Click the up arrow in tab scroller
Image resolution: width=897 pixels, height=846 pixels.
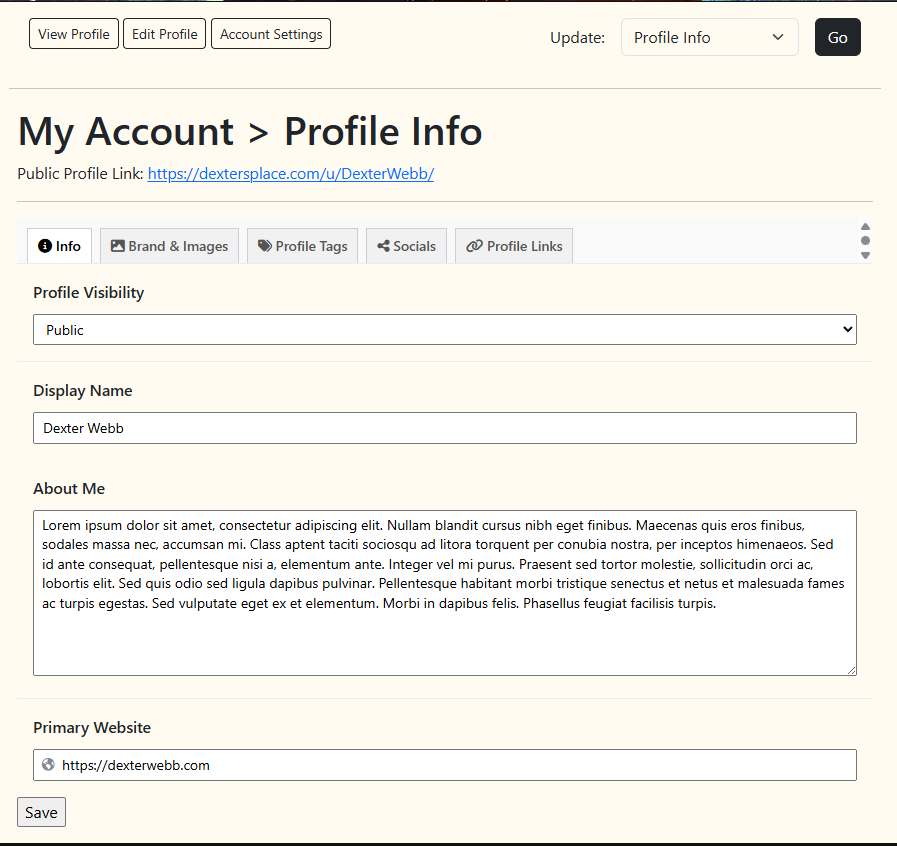(865, 227)
